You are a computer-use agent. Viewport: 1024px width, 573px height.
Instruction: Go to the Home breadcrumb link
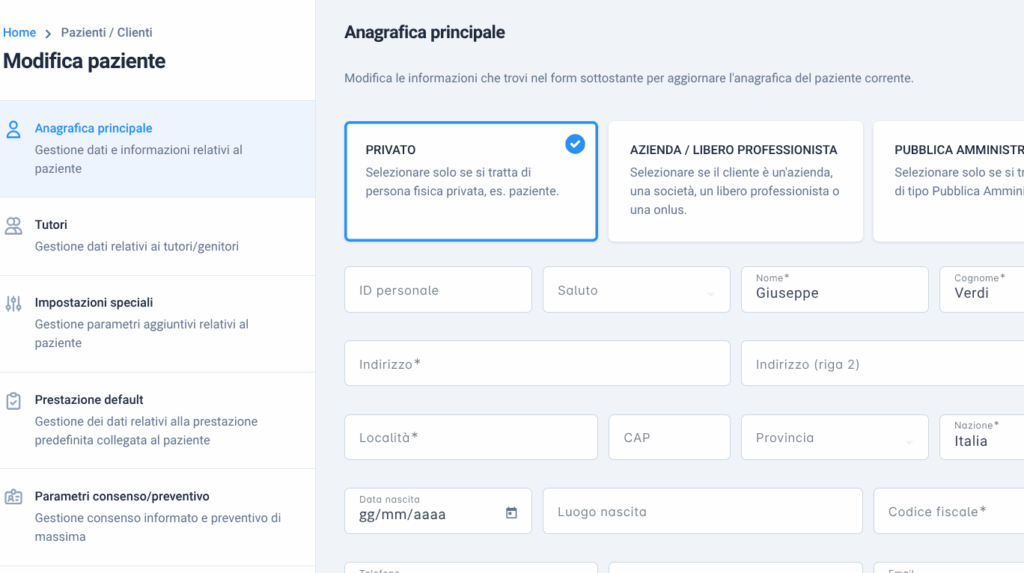pos(19,33)
